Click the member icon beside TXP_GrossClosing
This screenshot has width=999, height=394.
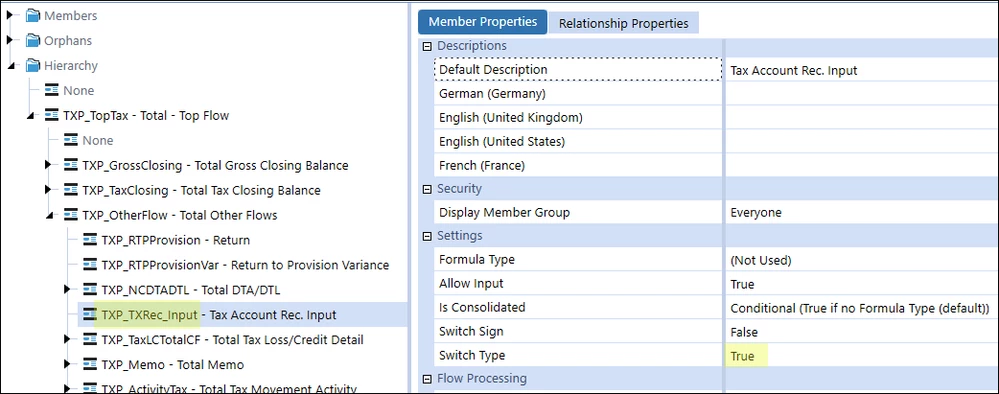pos(71,165)
